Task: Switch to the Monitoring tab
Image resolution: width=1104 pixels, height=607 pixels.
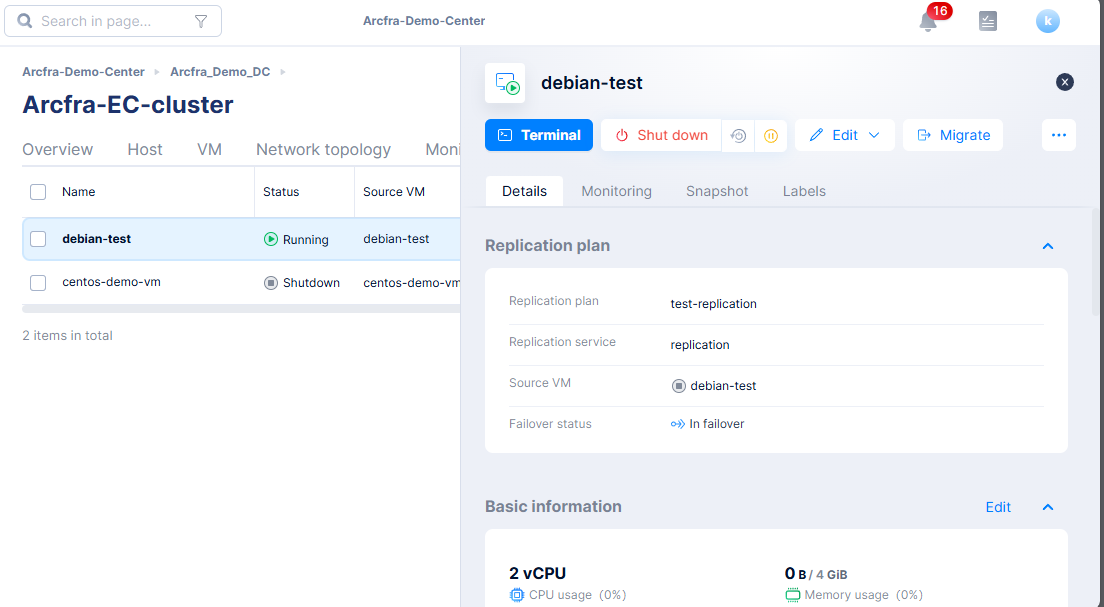Action: coord(616,191)
